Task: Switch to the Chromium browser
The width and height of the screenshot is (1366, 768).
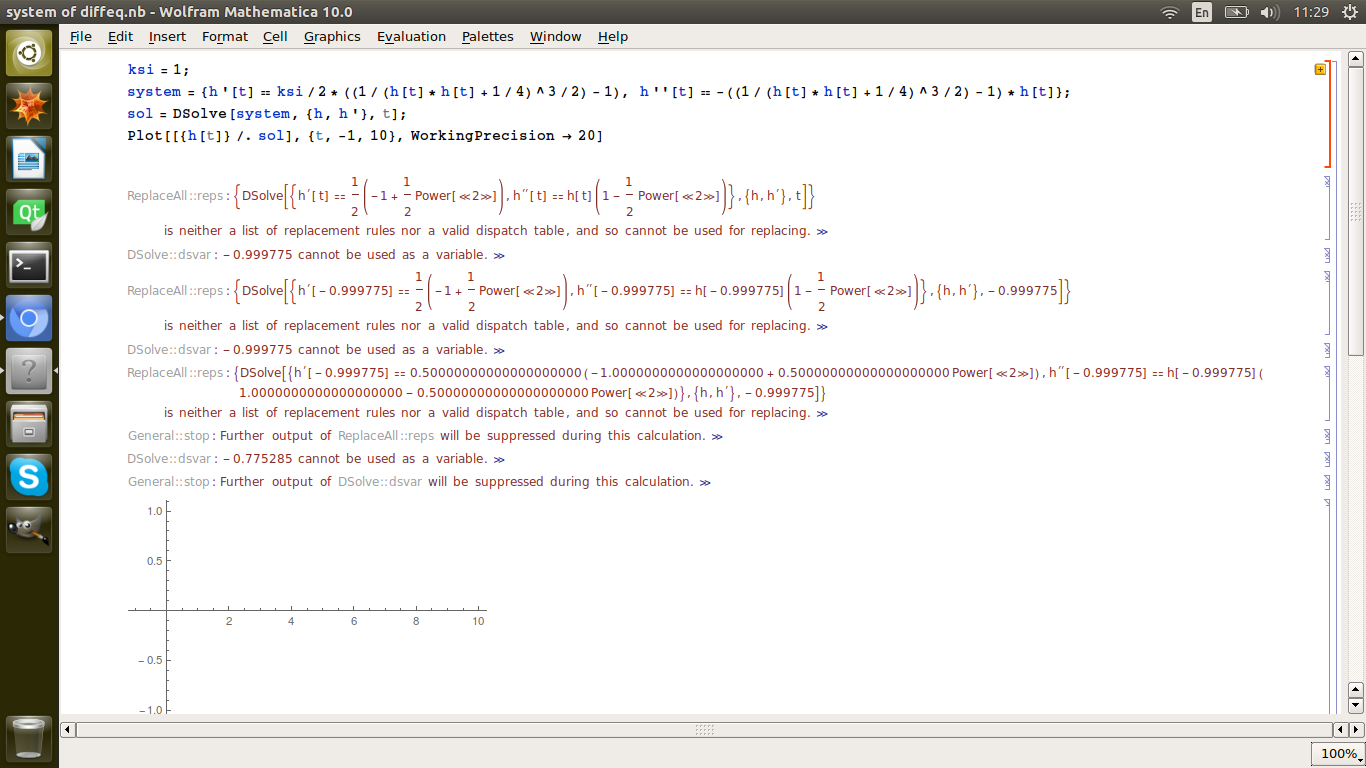Action: click(29, 319)
